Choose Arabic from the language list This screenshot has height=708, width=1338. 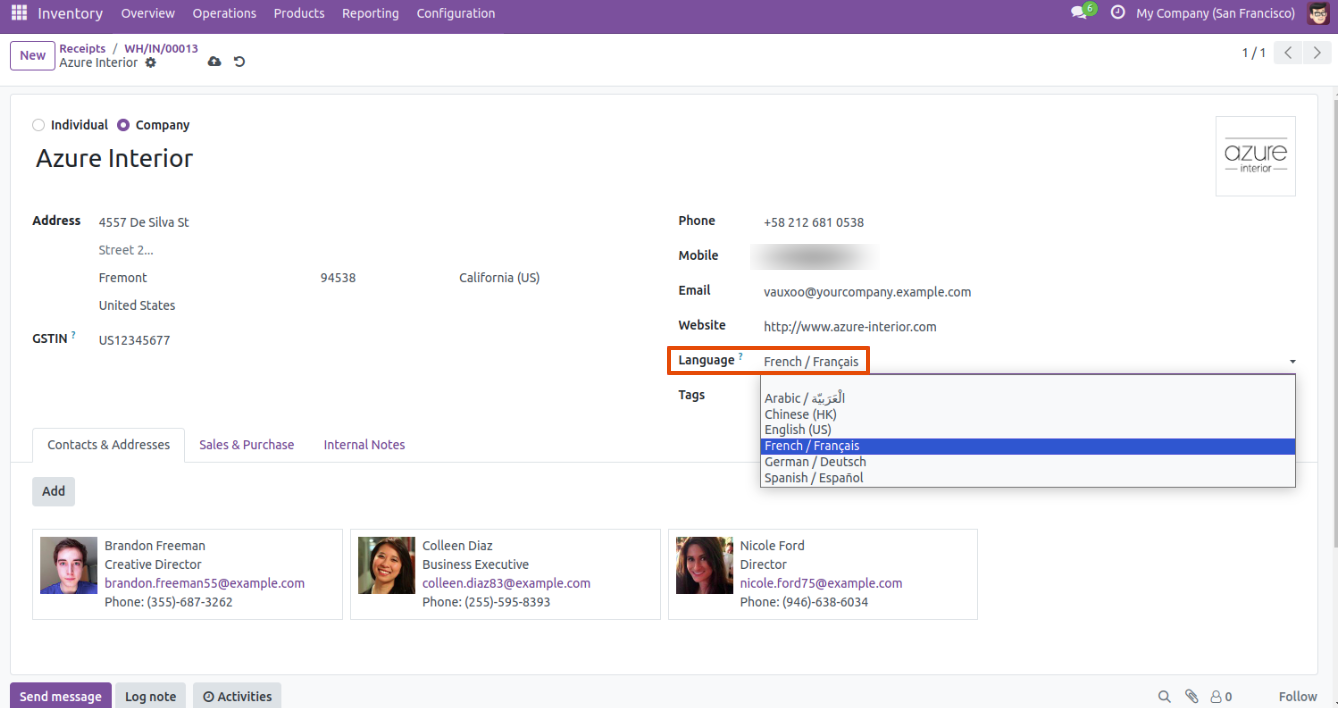click(1028, 398)
